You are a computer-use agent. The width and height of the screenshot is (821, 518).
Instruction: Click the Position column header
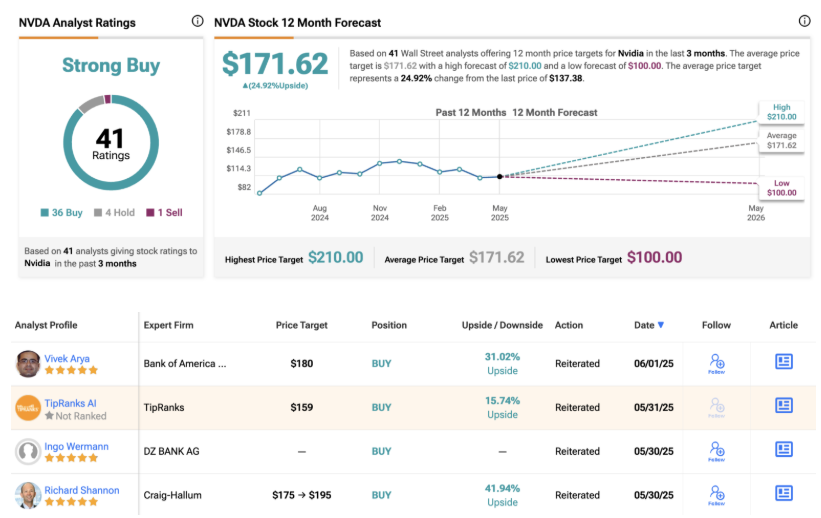click(389, 325)
